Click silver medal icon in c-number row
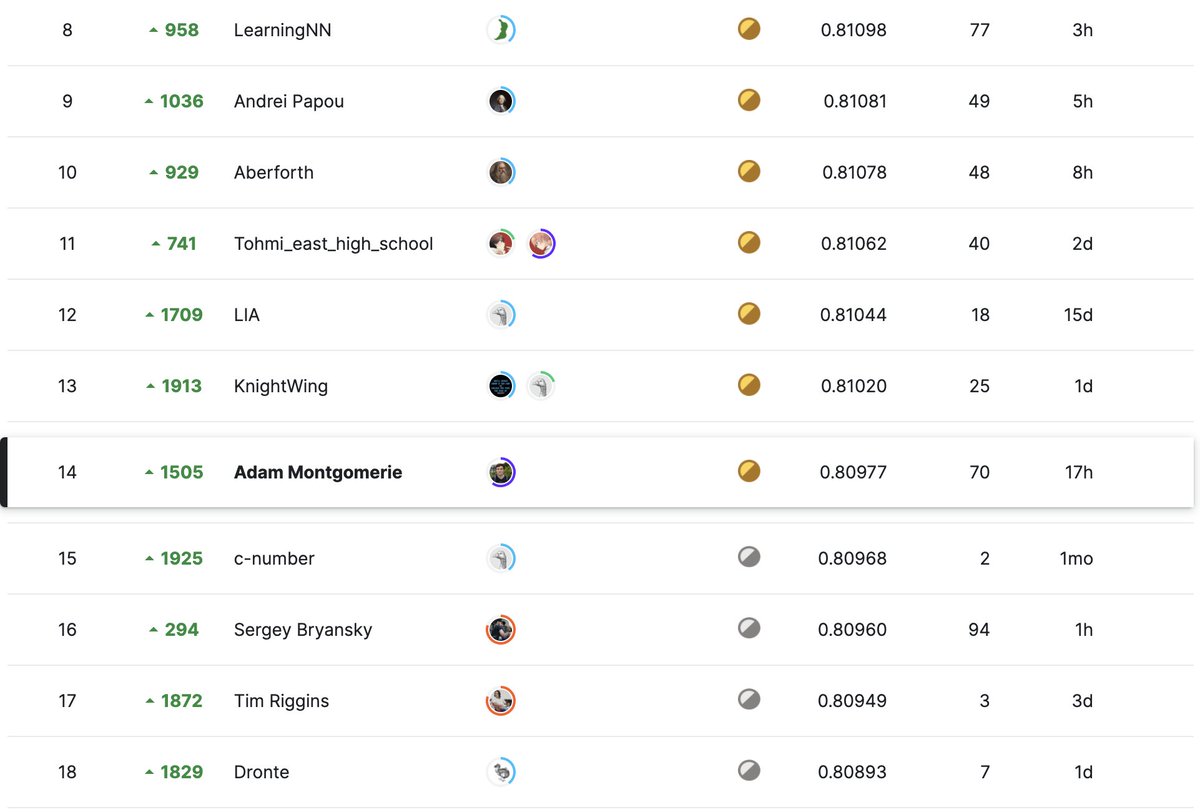 click(x=749, y=557)
